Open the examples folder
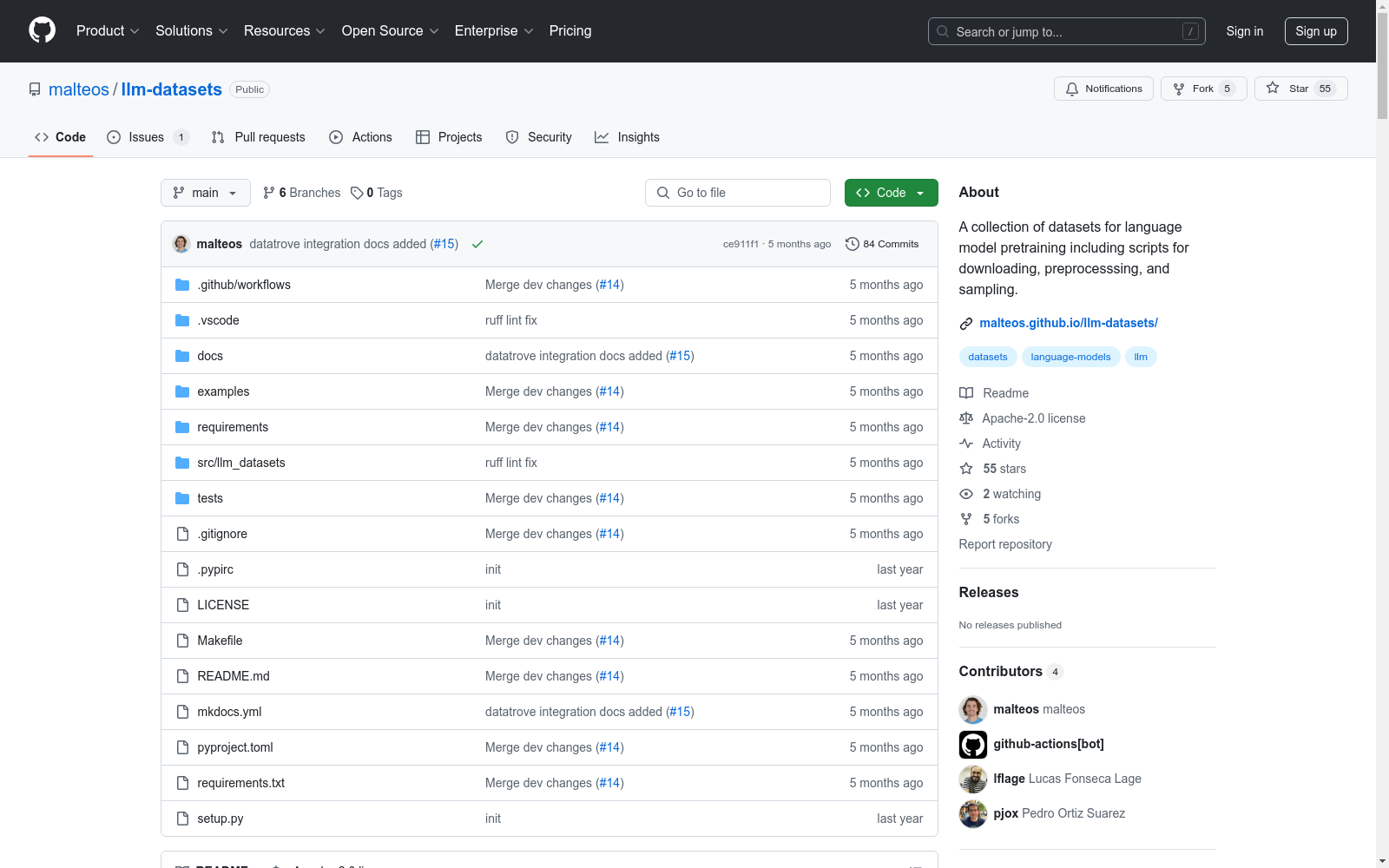 223,391
